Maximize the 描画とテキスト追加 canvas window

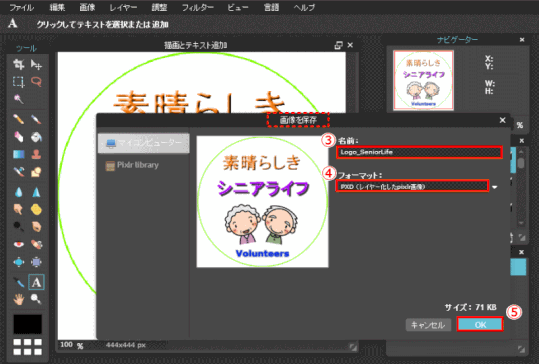click(x=338, y=45)
